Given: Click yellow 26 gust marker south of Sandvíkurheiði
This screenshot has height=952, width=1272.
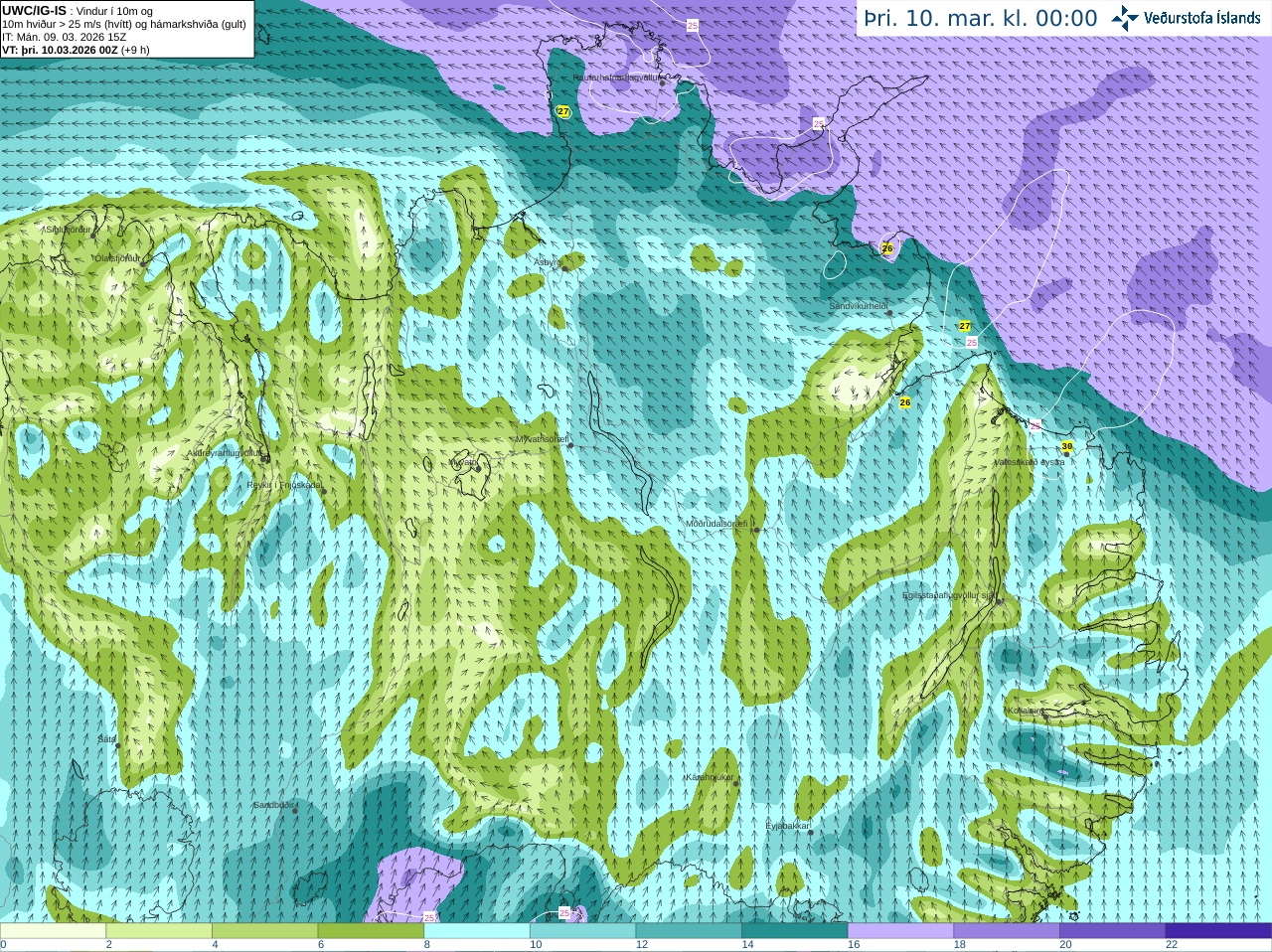Looking at the screenshot, I should (x=904, y=402).
